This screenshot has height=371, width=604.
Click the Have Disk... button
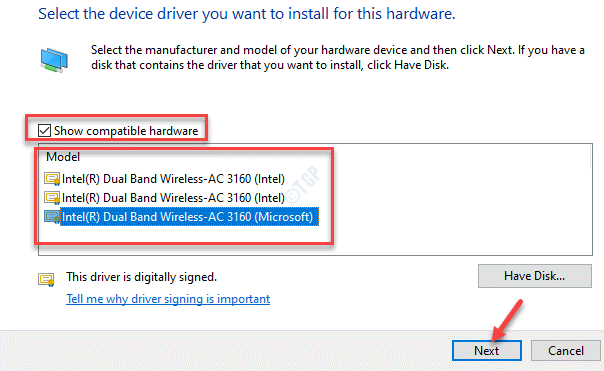[535, 276]
